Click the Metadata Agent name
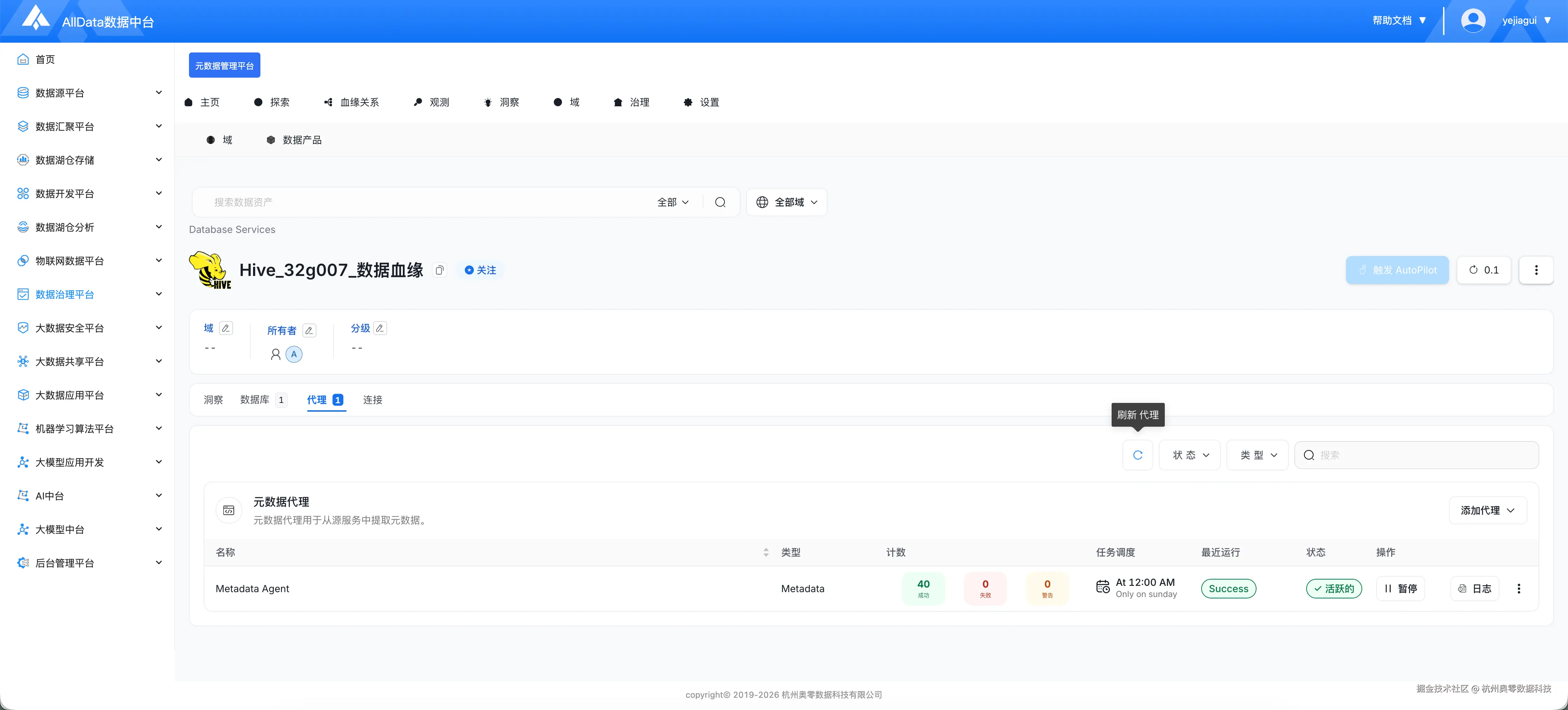Image resolution: width=1568 pixels, height=710 pixels. [x=252, y=588]
